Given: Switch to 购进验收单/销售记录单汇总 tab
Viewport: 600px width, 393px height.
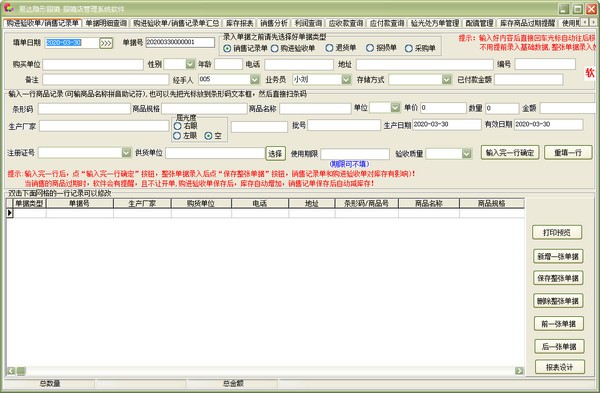Looking at the screenshot, I should [x=176, y=23].
